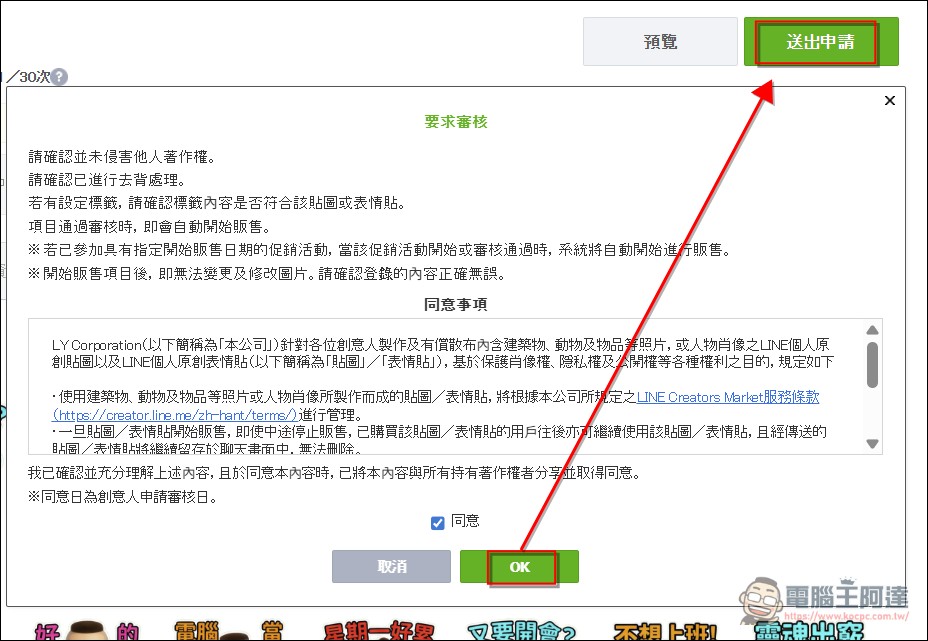Click the 預覽 preview button
928x641 pixels.
pos(660,41)
